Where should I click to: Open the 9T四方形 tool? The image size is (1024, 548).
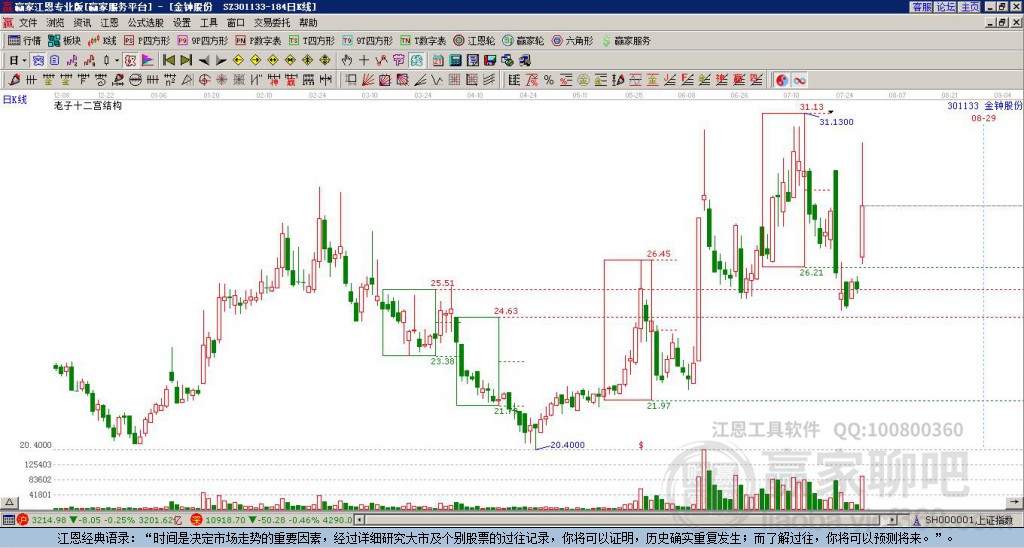click(367, 40)
